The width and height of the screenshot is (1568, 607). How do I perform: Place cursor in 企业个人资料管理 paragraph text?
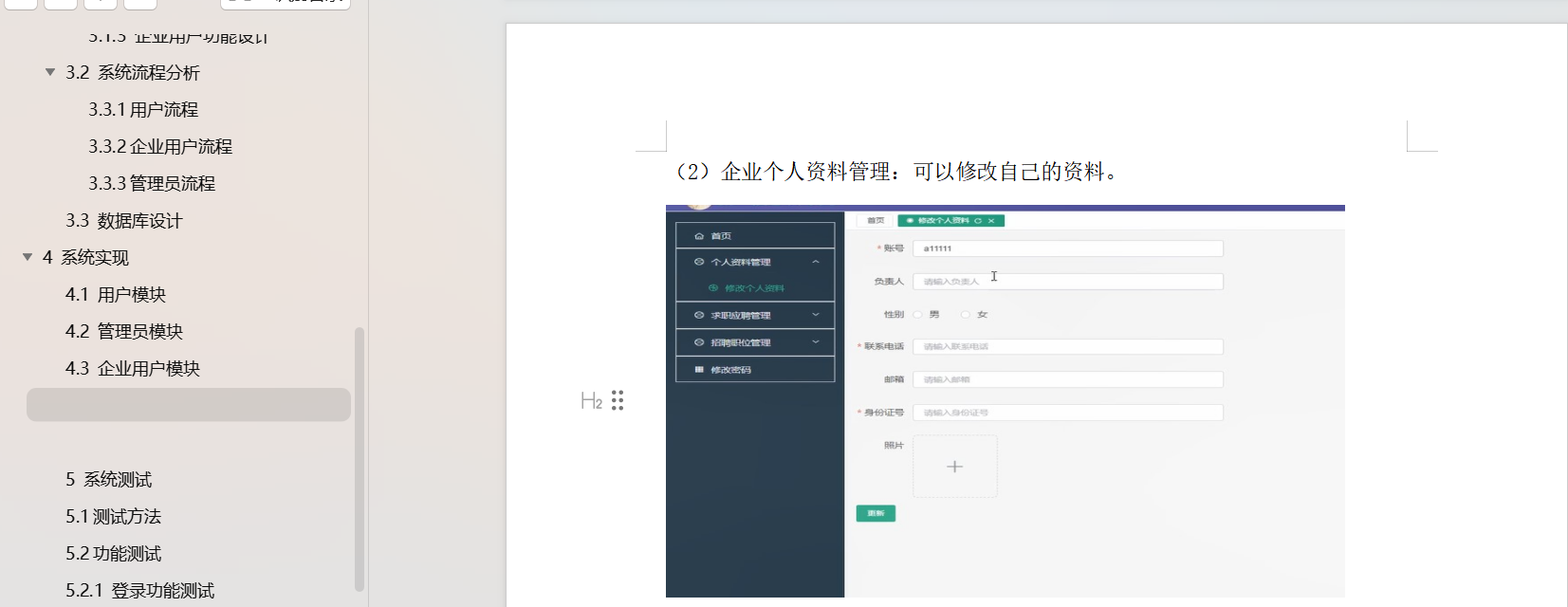(896, 172)
